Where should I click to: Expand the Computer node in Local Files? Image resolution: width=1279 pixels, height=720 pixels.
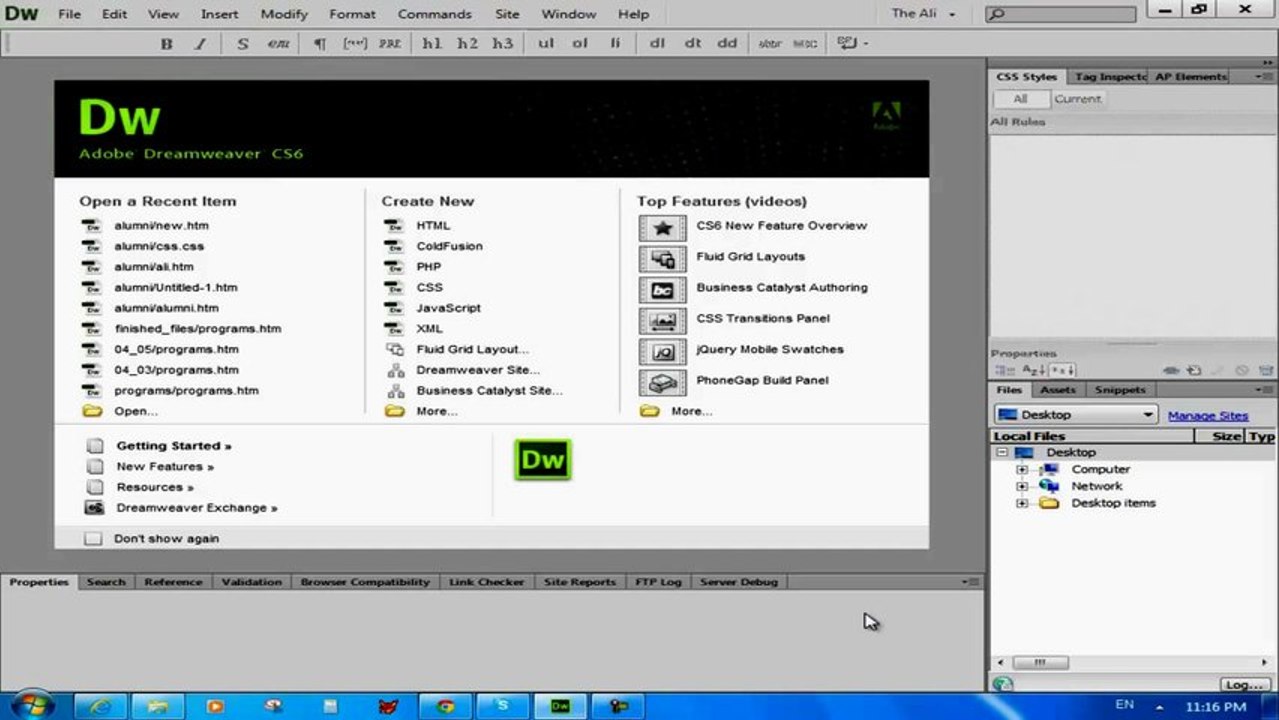1021,469
